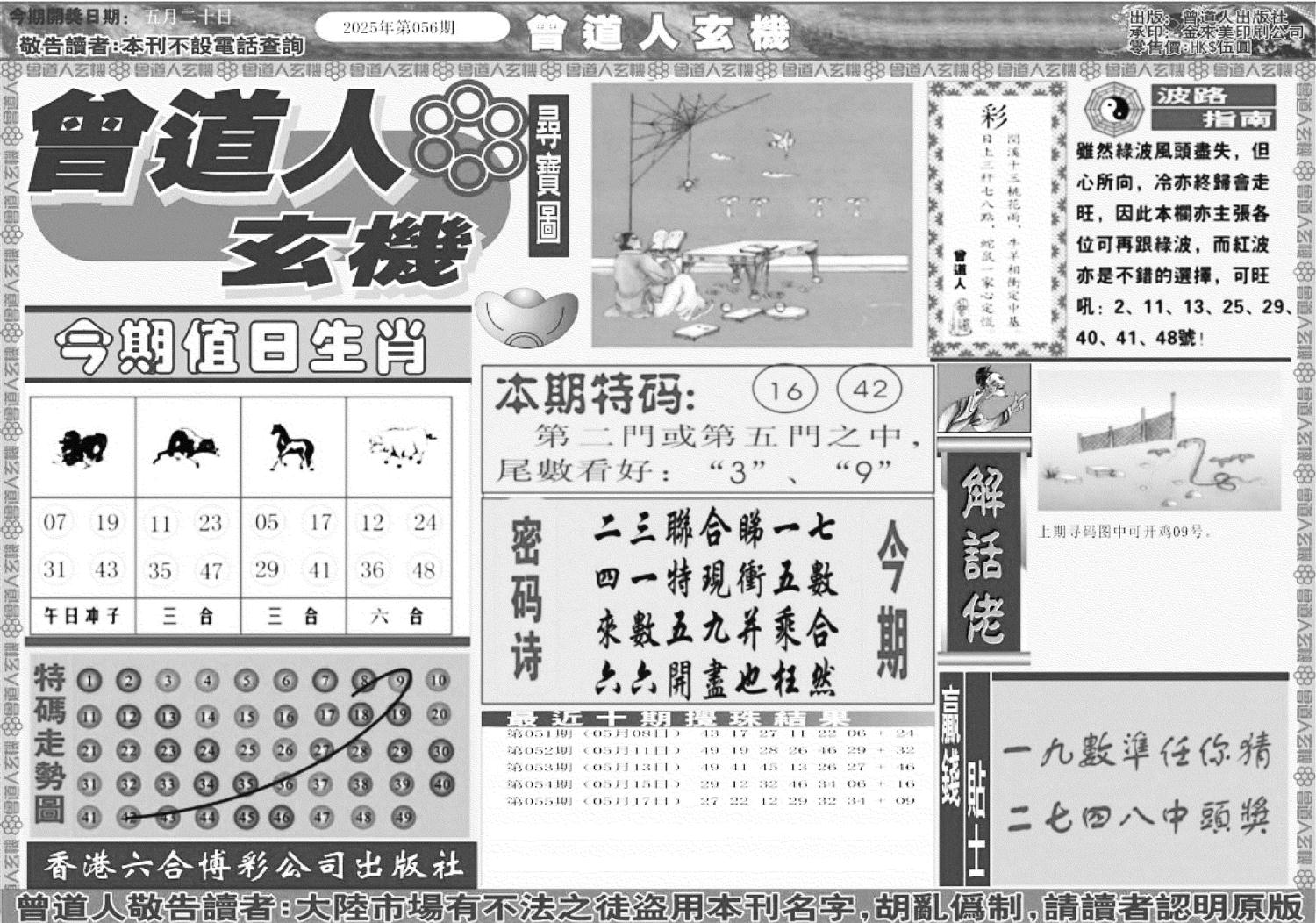
Task: Click the pointing old man portrait
Action: click(x=983, y=399)
